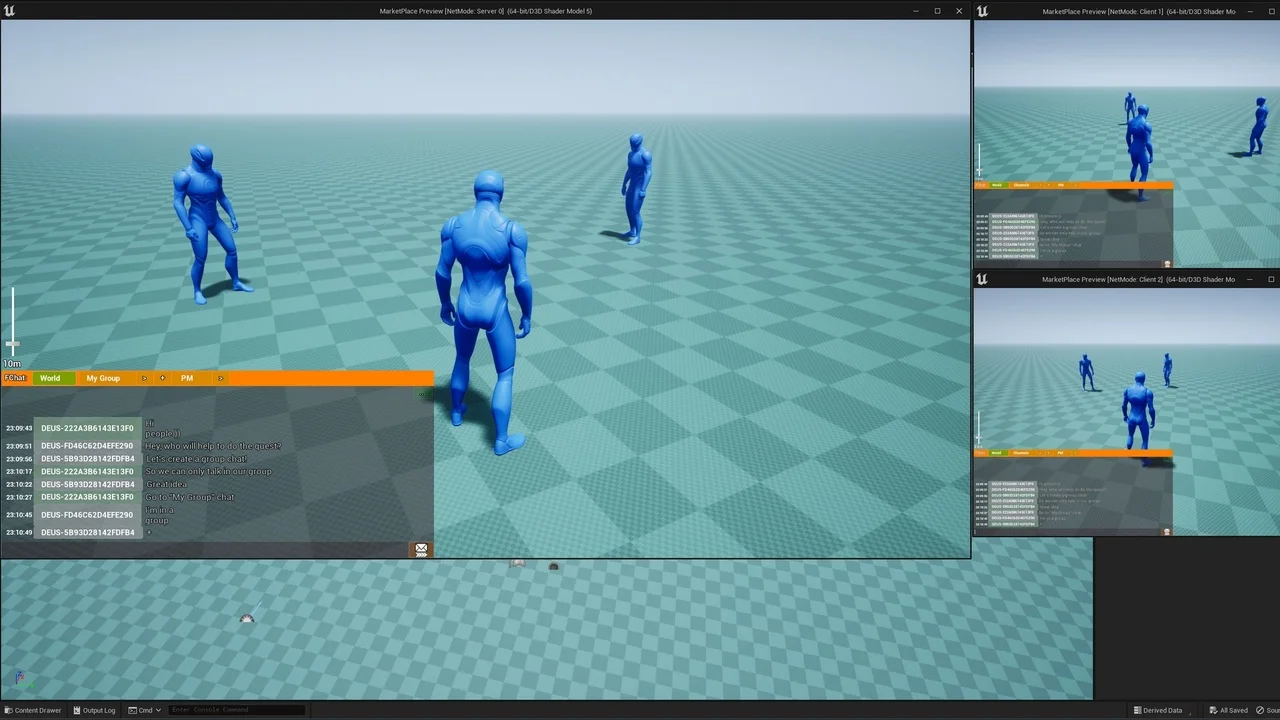Image resolution: width=1280 pixels, height=720 pixels.
Task: Click the Derived Data button in status bar
Action: (x=1158, y=710)
